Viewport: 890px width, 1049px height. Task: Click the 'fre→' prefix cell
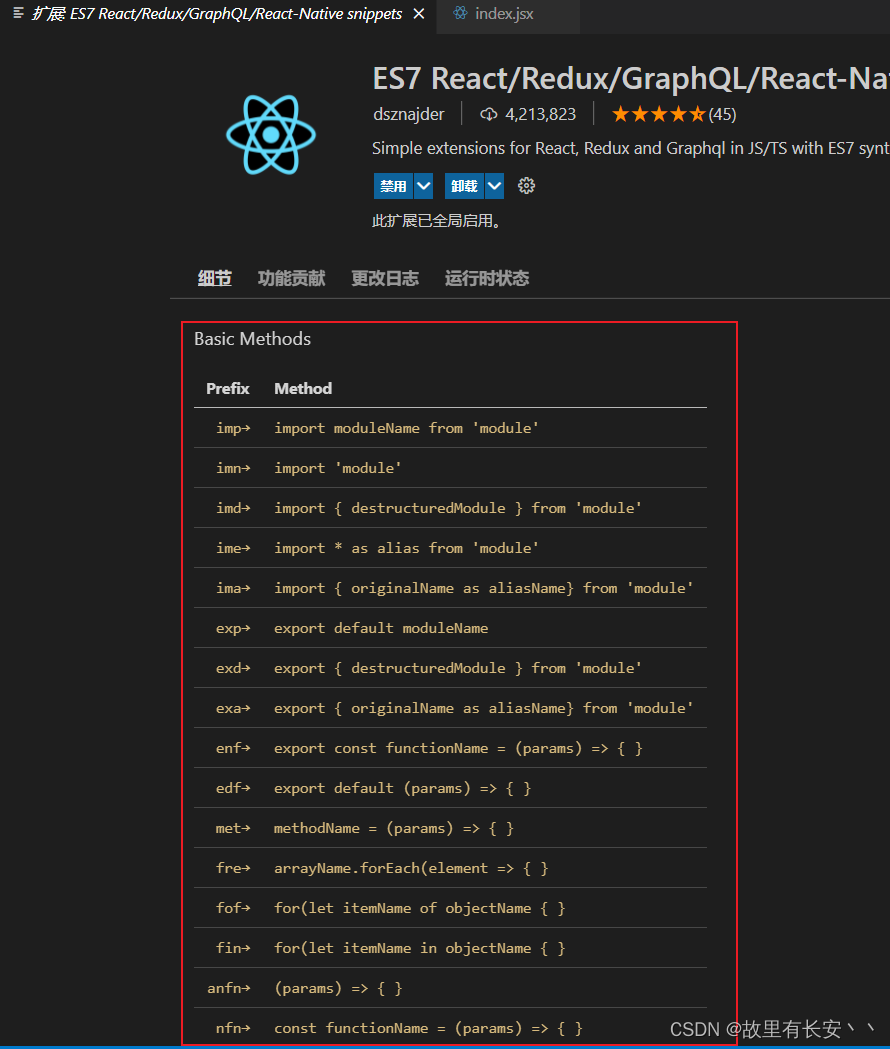click(x=233, y=868)
